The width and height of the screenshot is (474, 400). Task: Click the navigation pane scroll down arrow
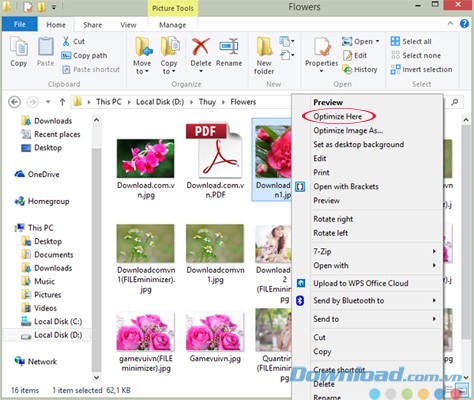96,377
